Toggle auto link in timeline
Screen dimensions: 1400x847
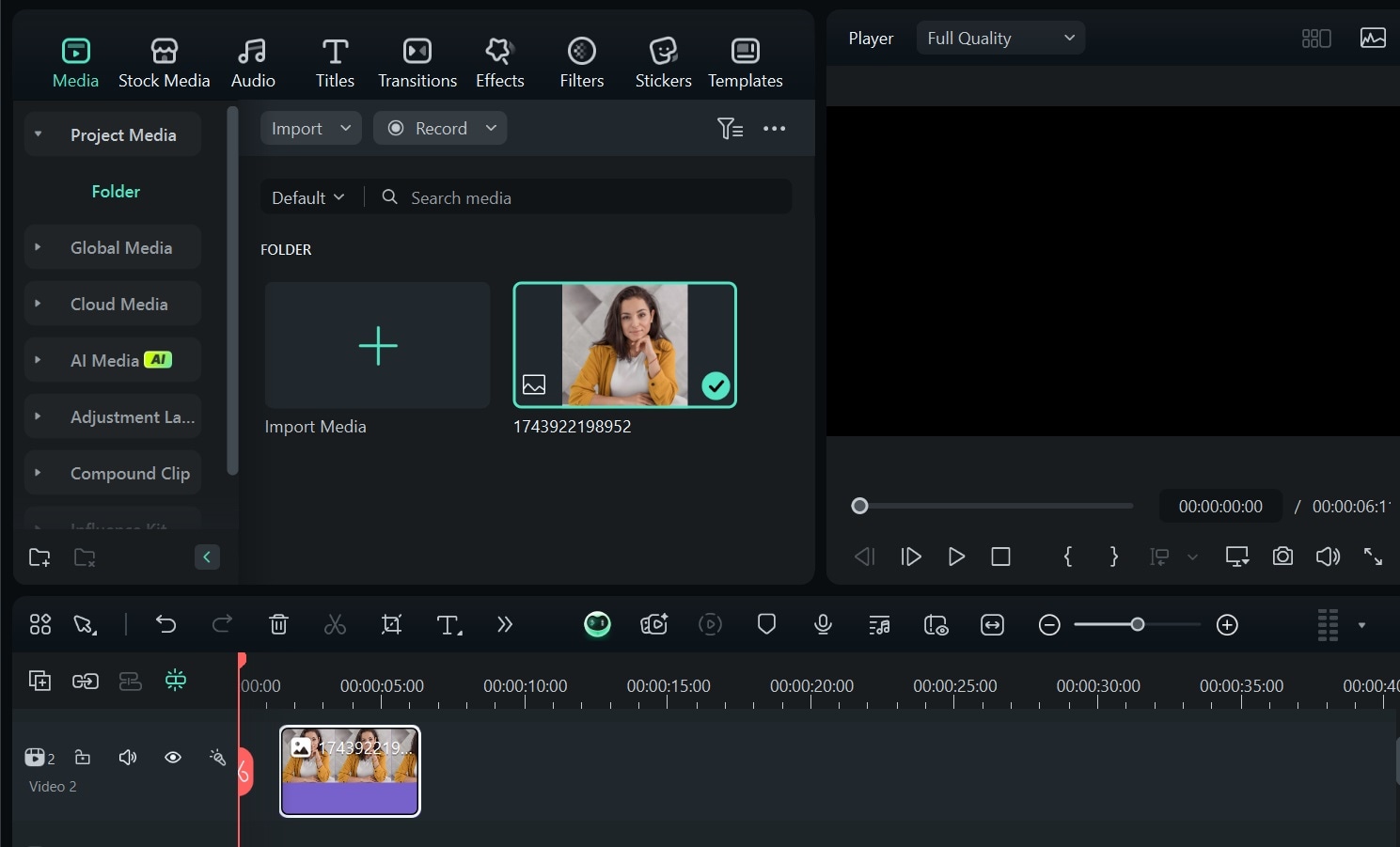85,680
